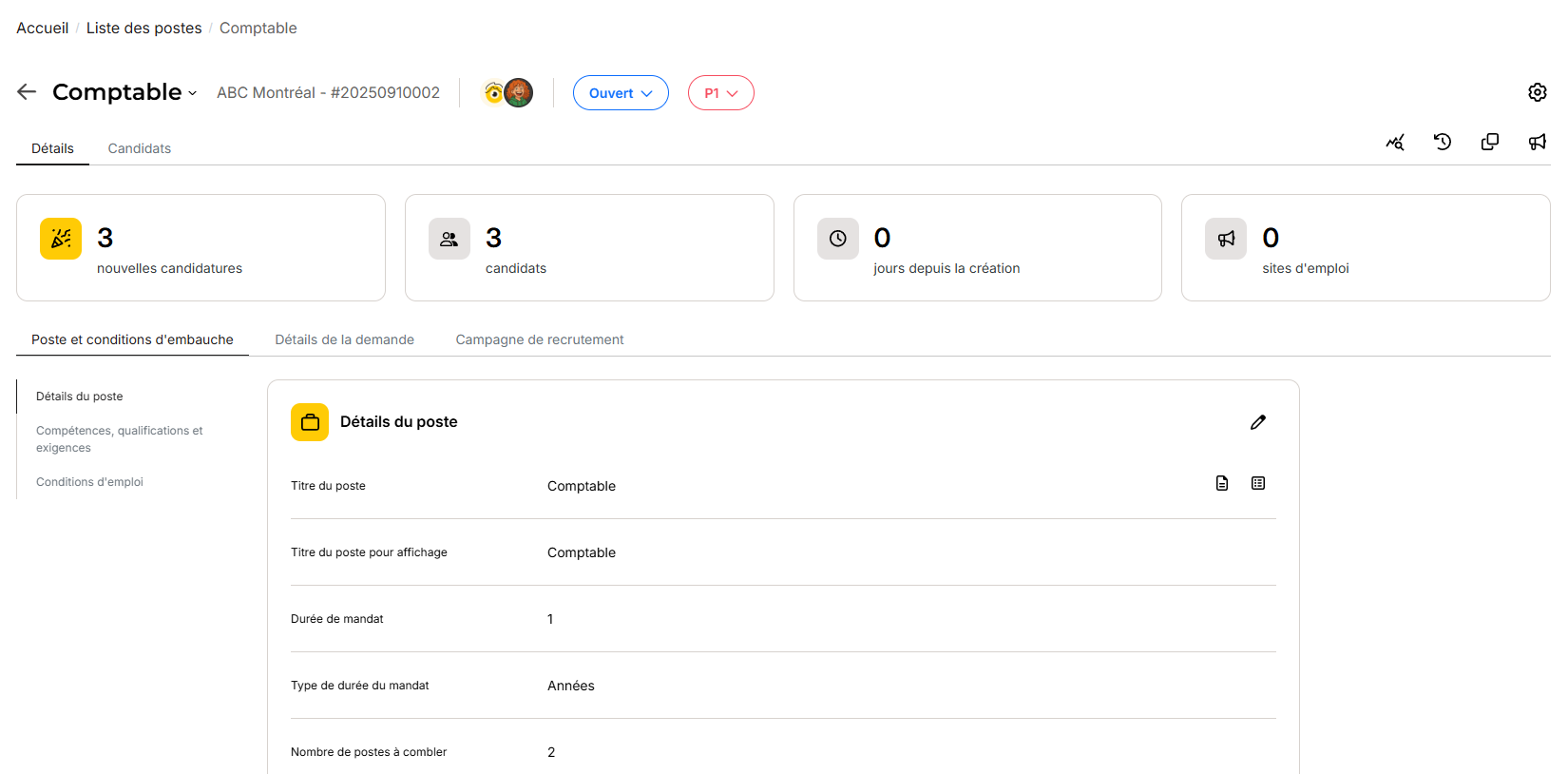Go to Accueil breadcrumb
The image size is (1568, 774).
(43, 29)
